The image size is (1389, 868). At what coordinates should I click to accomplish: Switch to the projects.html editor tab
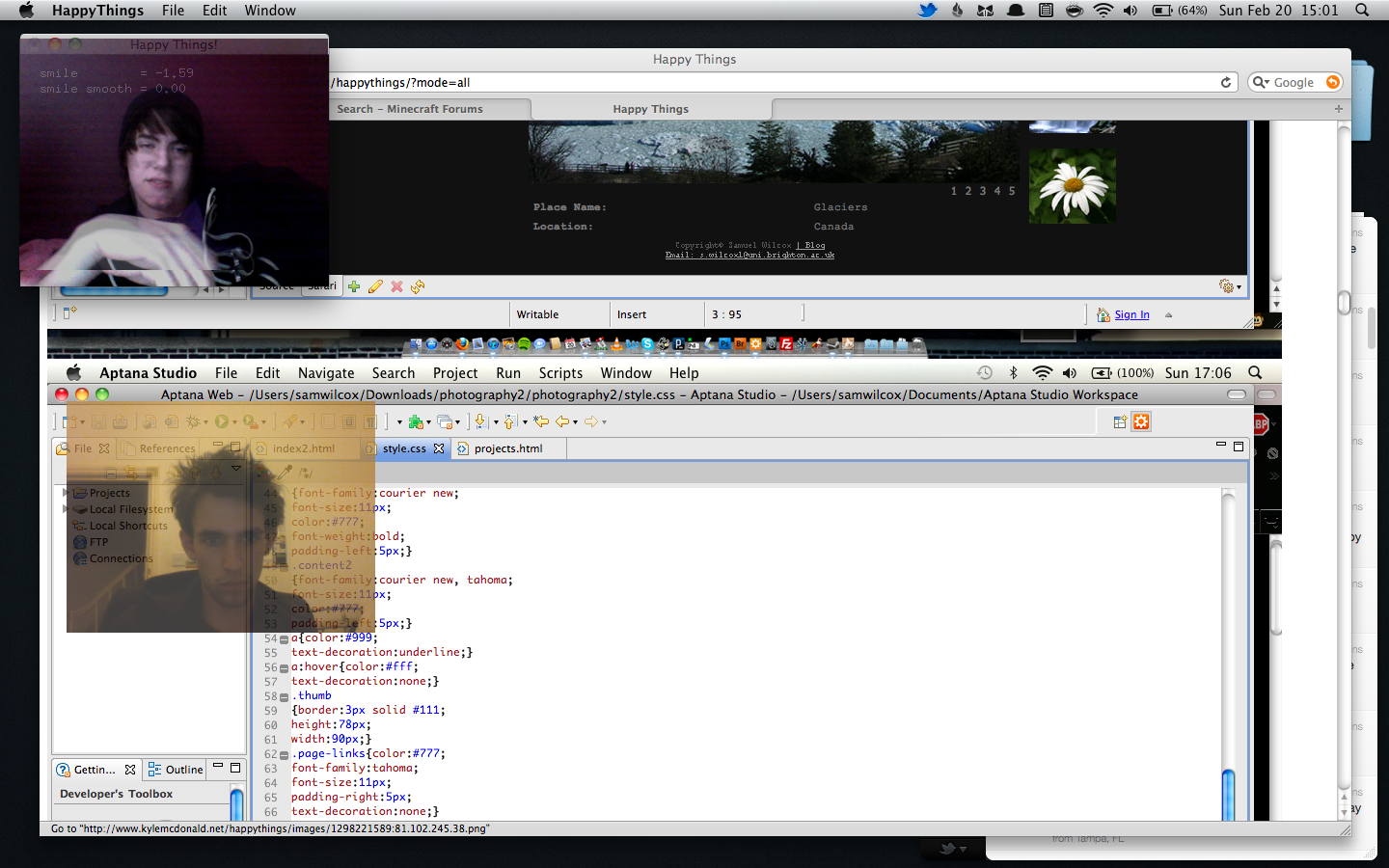tap(507, 448)
